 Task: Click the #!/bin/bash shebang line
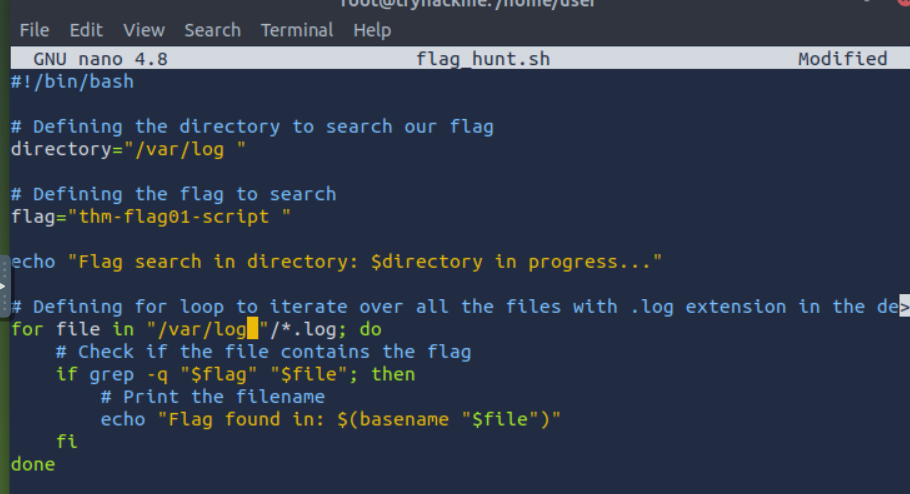pos(73,81)
